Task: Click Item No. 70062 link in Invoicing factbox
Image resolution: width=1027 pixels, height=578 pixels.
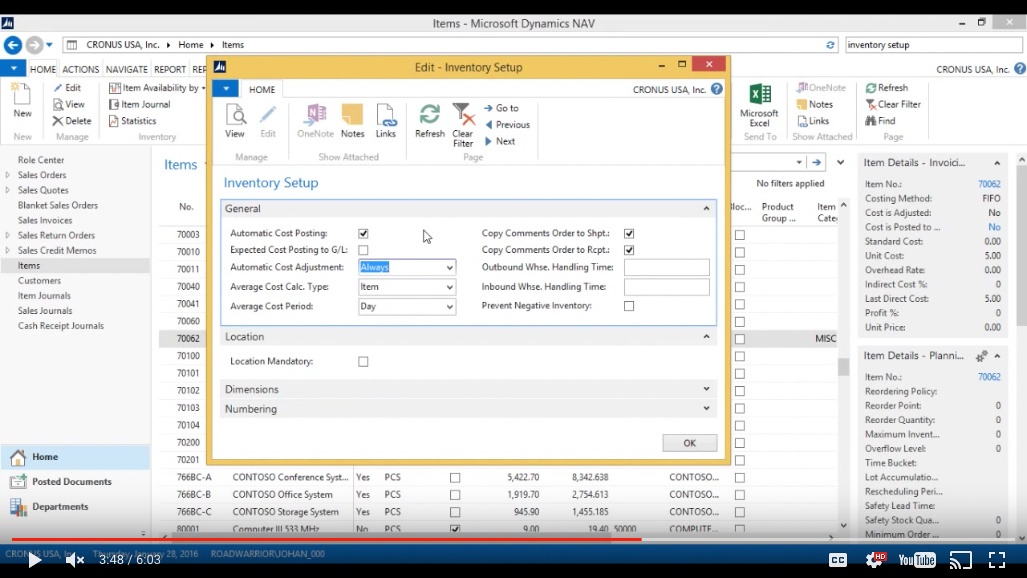Action: [x=989, y=184]
